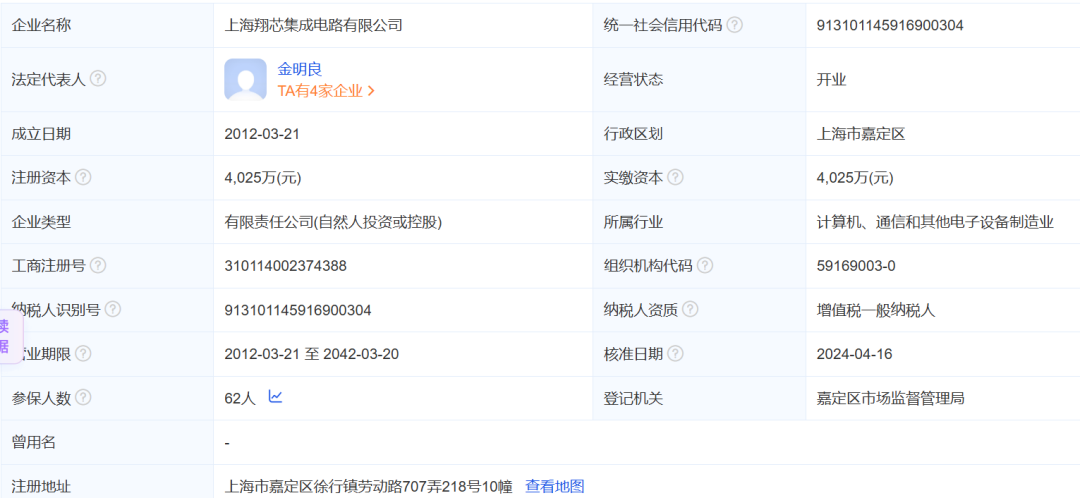The image size is (1080, 498).
Task: Click help icon beside 注册资本
Action: click(83, 177)
